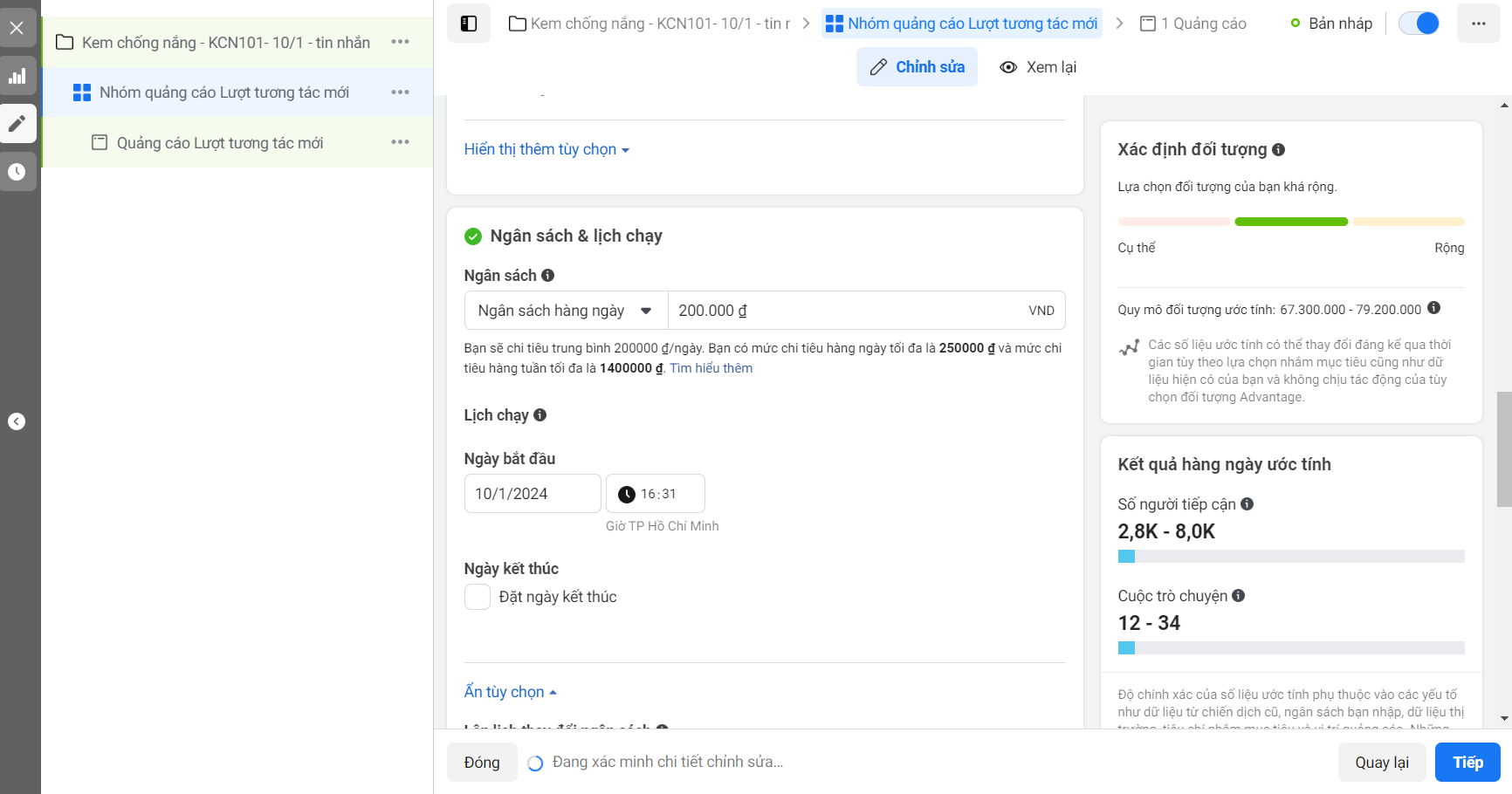
Task: Open the performance chart icon in left sidebar
Action: coord(17,76)
